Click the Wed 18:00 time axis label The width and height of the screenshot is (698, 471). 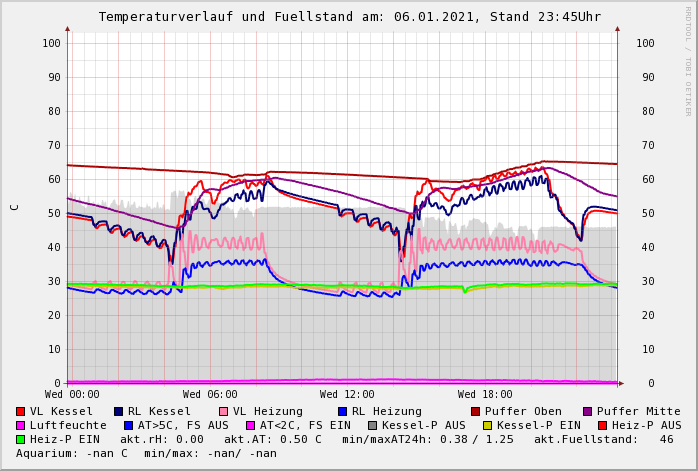pyautogui.click(x=485, y=395)
